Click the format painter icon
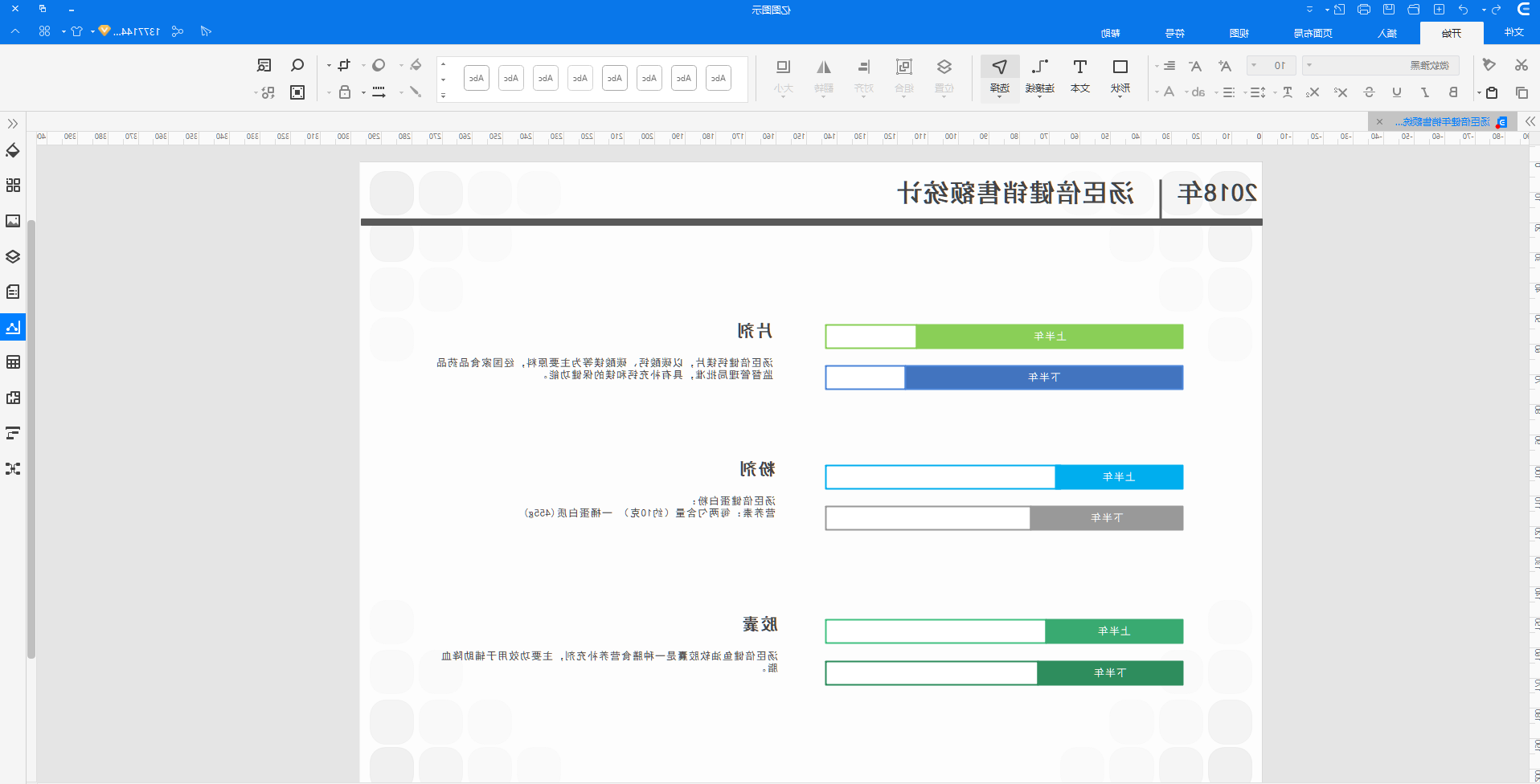 pos(1489,65)
